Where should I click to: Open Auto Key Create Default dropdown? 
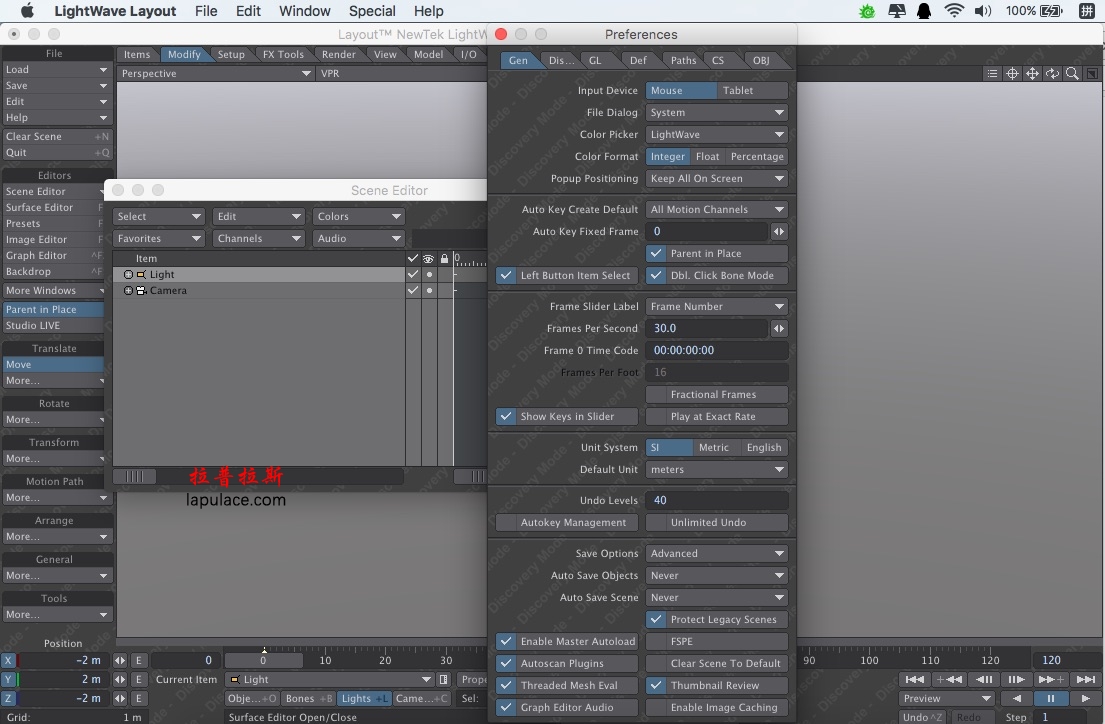[x=717, y=209]
